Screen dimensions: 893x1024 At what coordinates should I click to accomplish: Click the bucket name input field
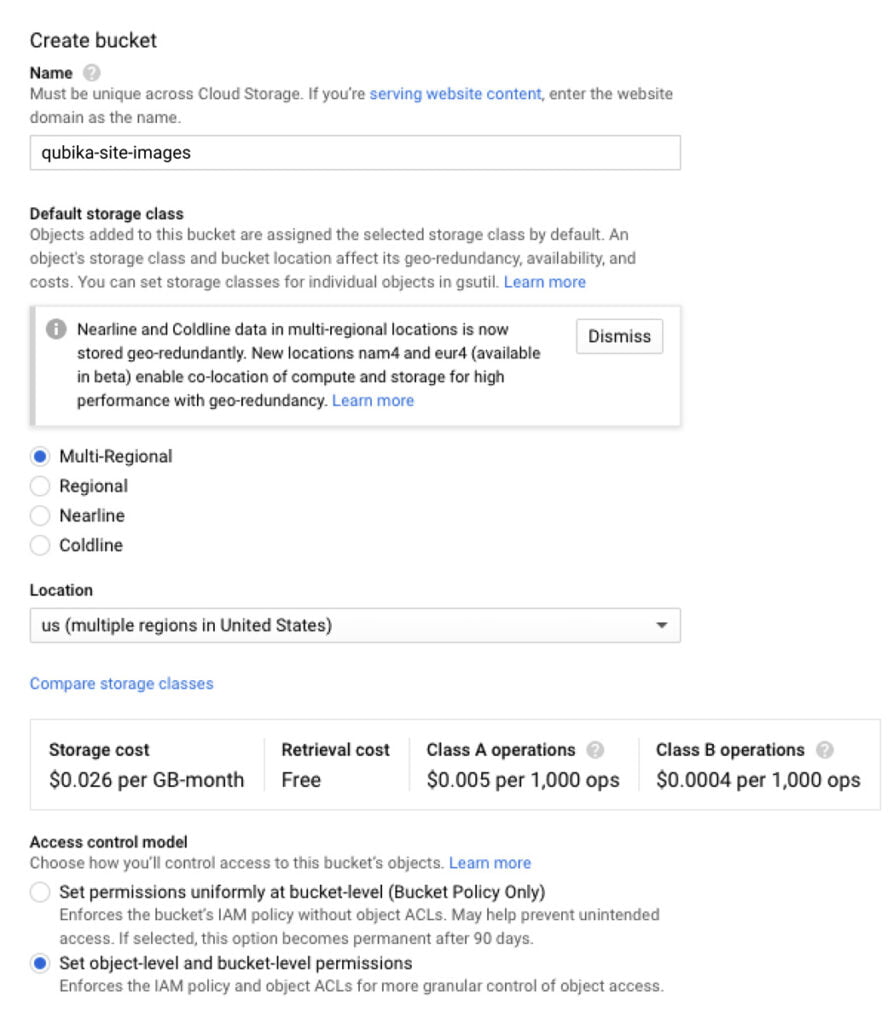click(x=355, y=152)
